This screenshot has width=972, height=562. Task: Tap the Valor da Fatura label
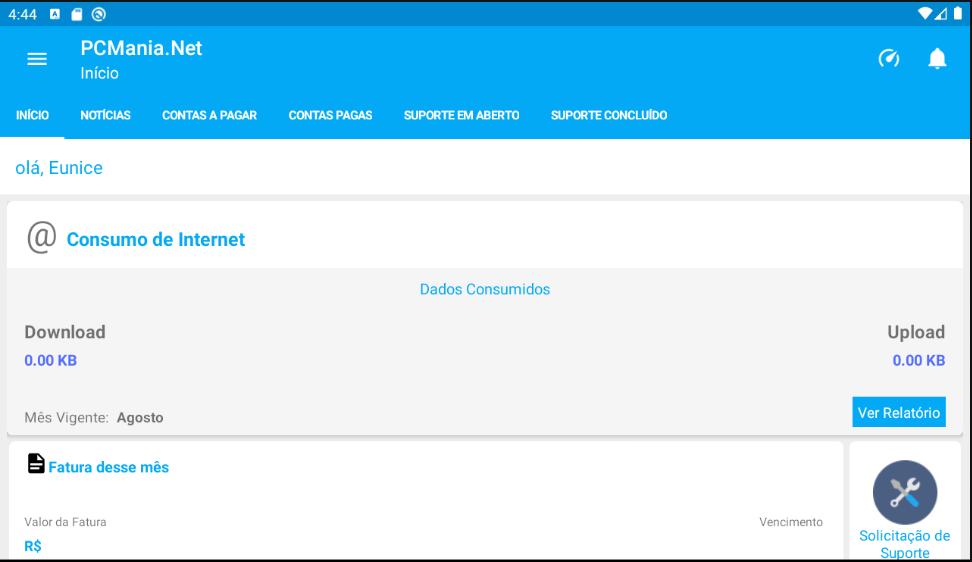(65, 522)
